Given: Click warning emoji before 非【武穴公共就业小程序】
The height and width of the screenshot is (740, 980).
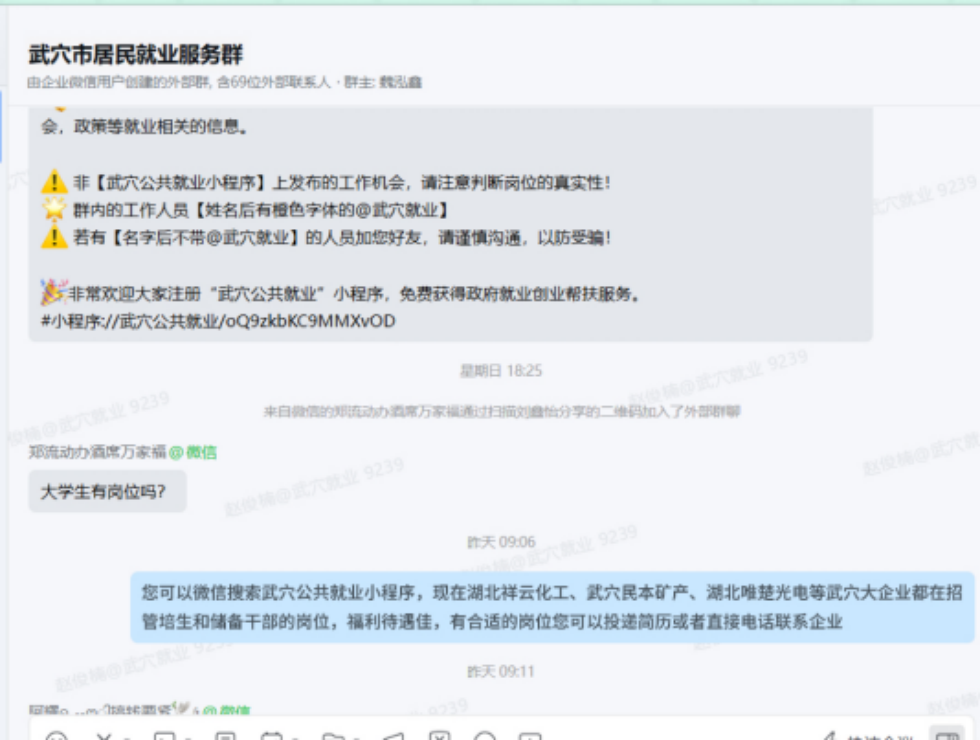Looking at the screenshot, I should point(54,182).
